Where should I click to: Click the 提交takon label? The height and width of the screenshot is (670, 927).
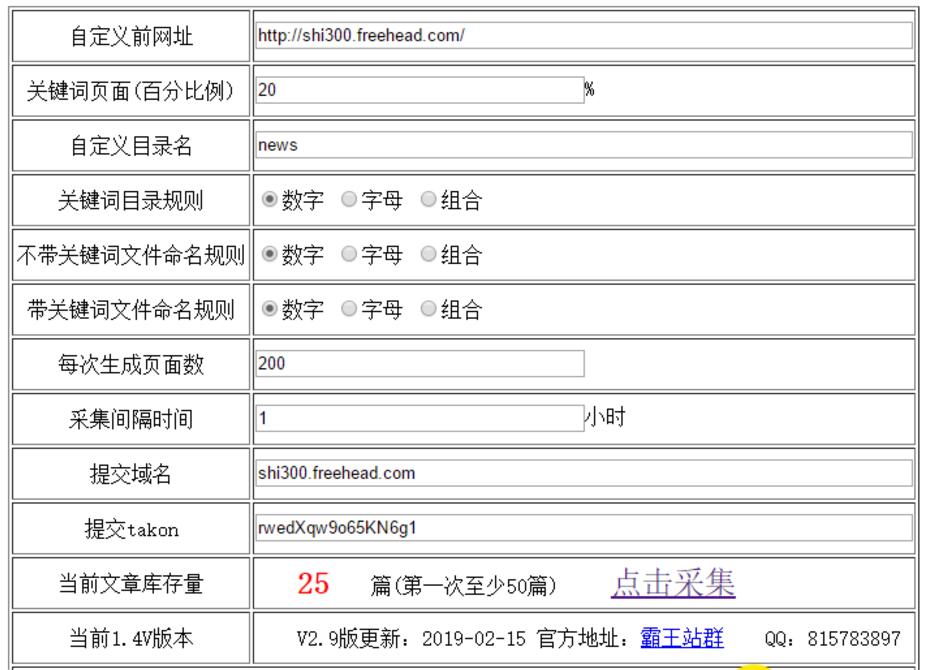pyautogui.click(x=131, y=529)
